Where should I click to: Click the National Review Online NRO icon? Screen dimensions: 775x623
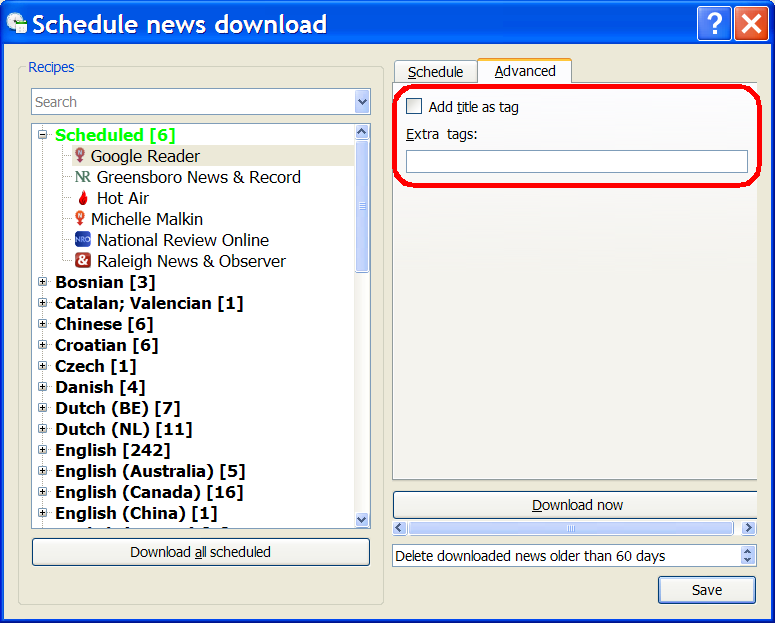(x=83, y=239)
